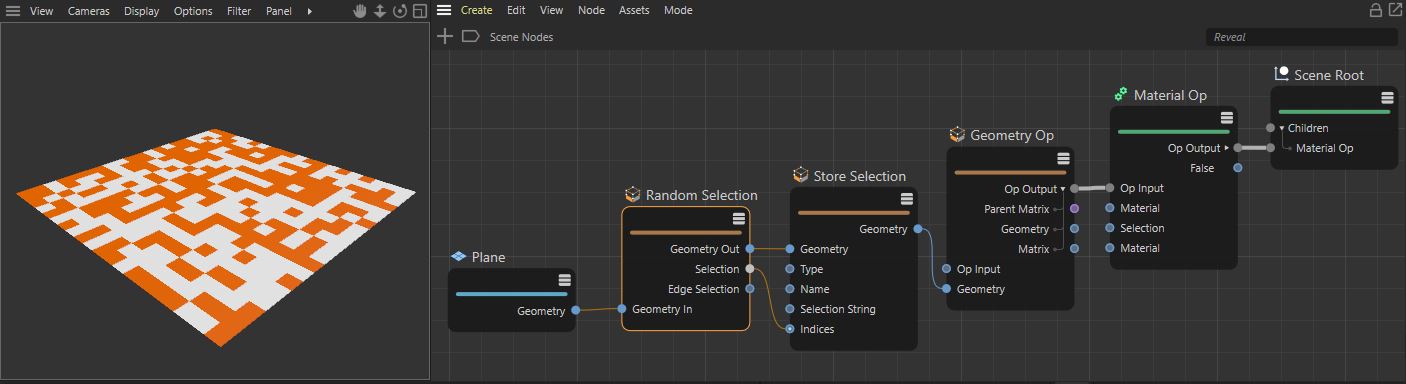Click the tag-shaped breadcrumb icon
1406x384 pixels.
click(470, 36)
